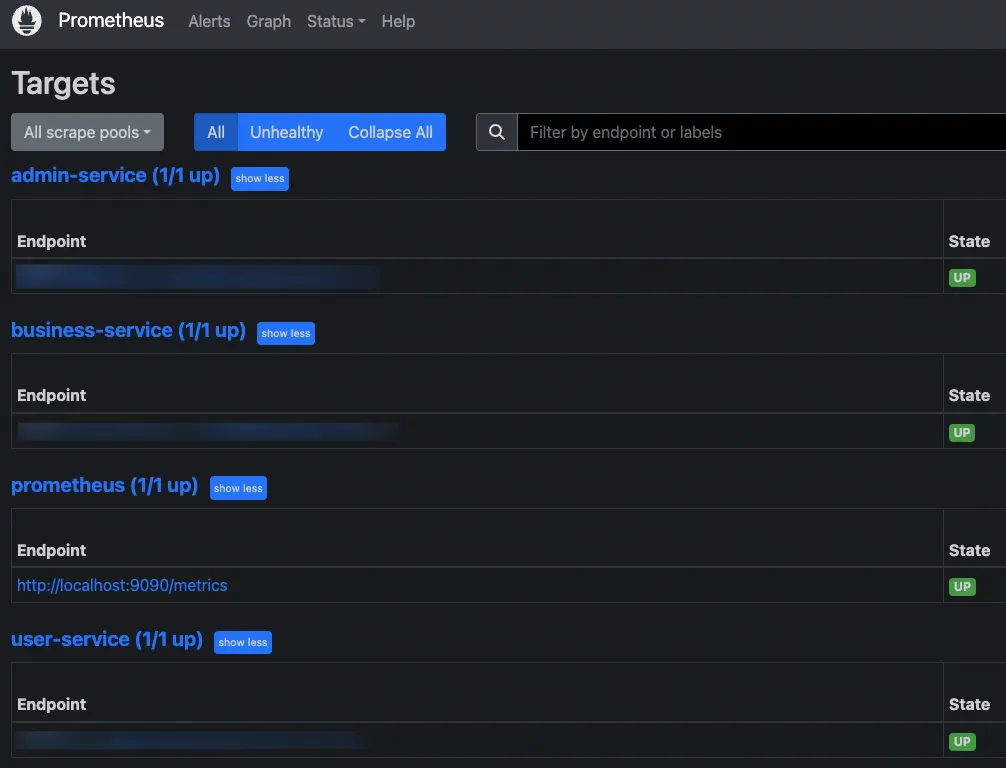This screenshot has width=1006, height=768.
Task: Open the Alerts page
Action: pos(209,21)
